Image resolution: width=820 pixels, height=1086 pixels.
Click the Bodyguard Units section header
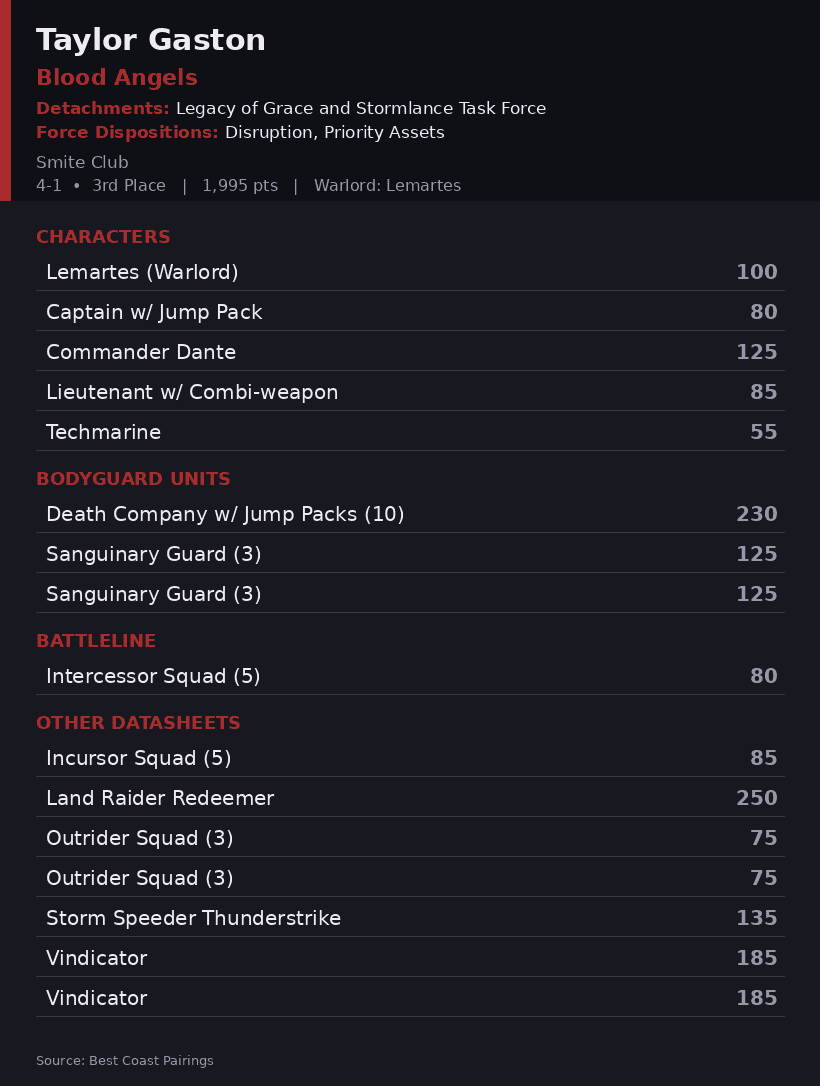[x=133, y=479]
